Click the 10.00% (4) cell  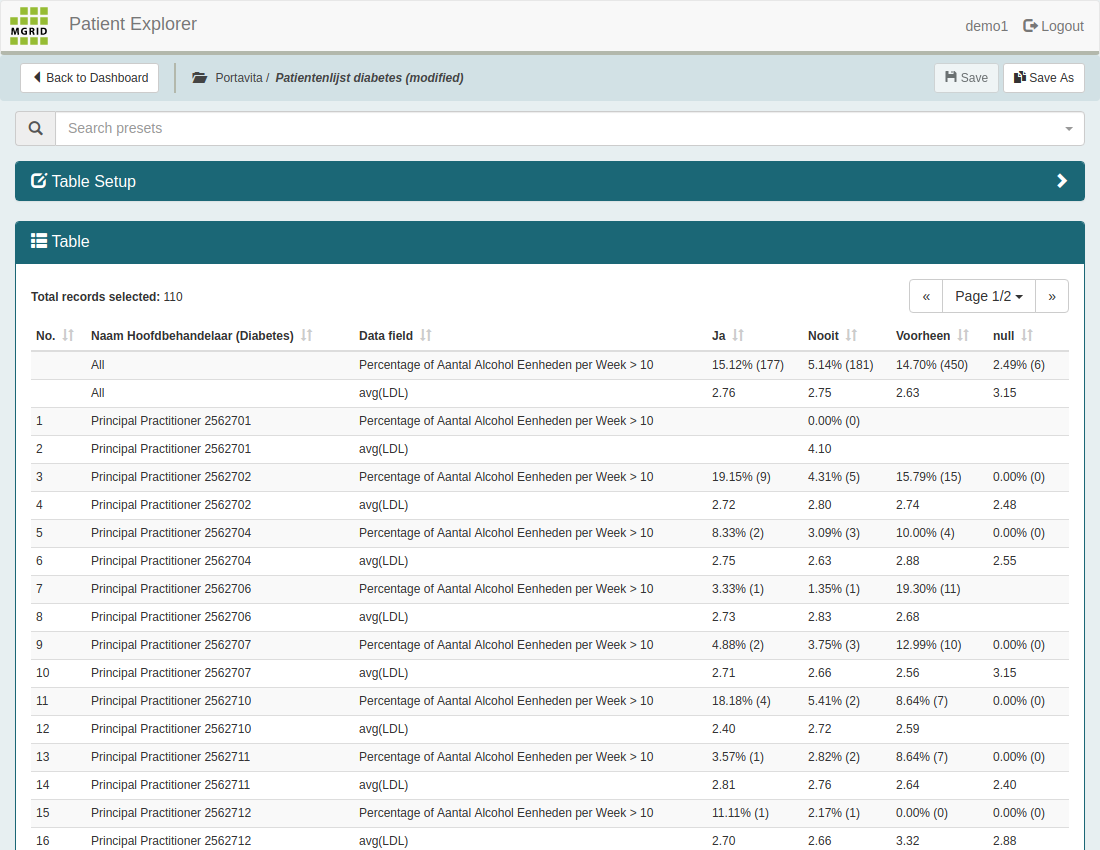pos(925,533)
